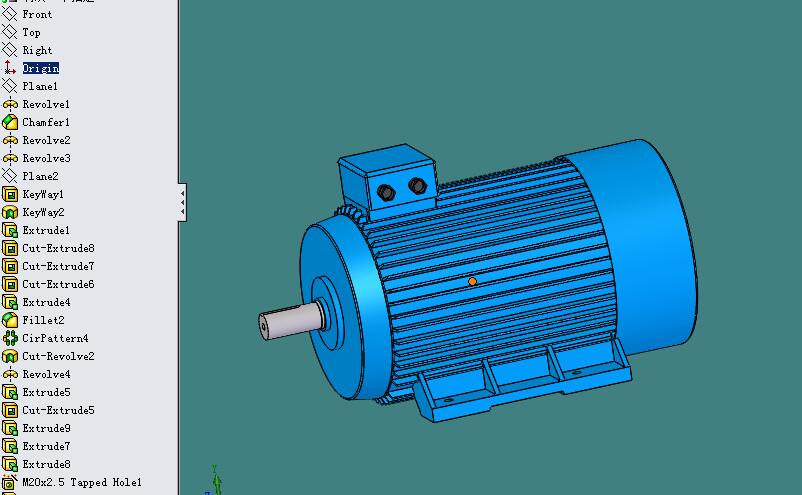This screenshot has width=802, height=495.
Task: Click the Chamfer1 feature icon
Action: [10, 122]
